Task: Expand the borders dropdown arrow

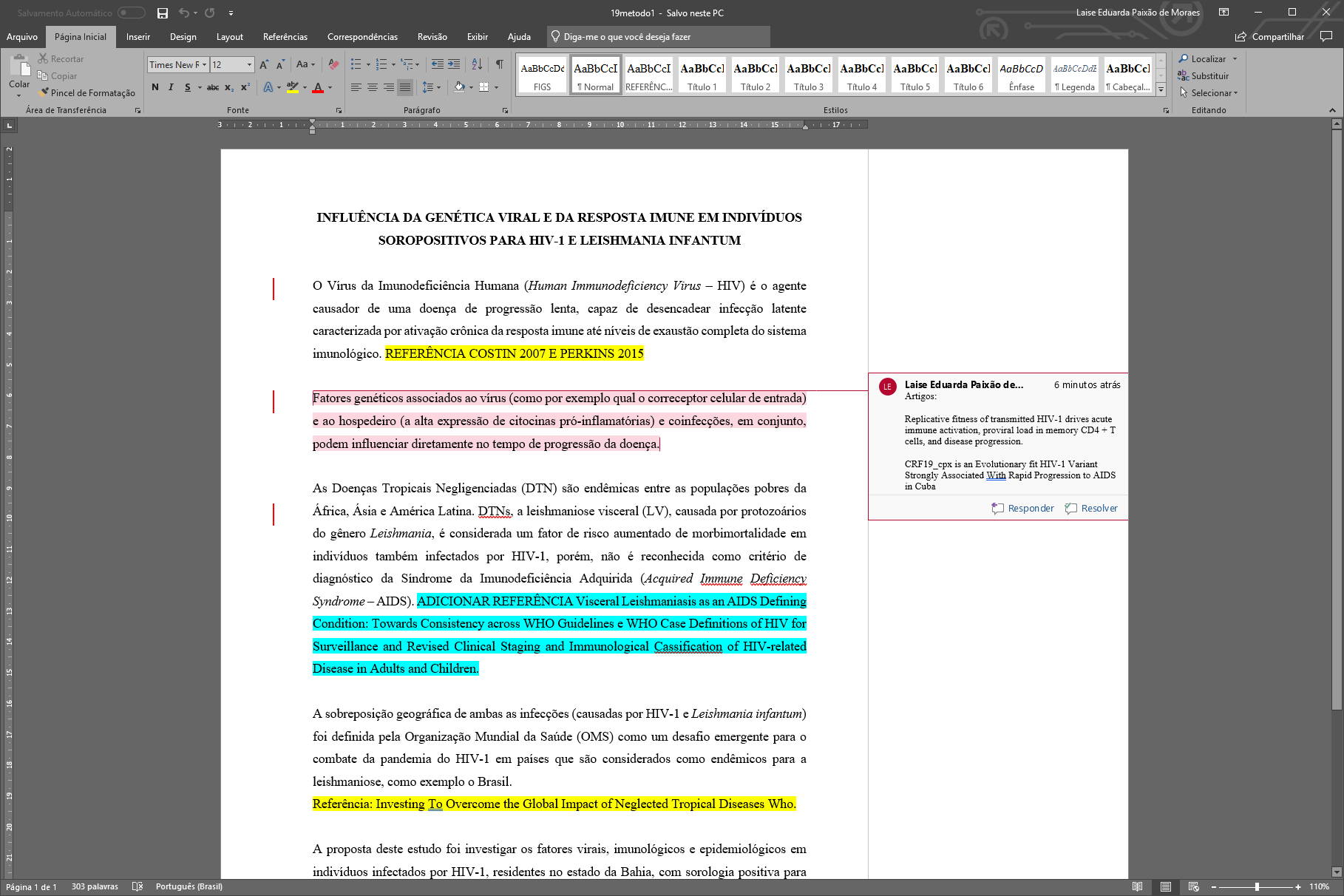Action: click(x=496, y=87)
